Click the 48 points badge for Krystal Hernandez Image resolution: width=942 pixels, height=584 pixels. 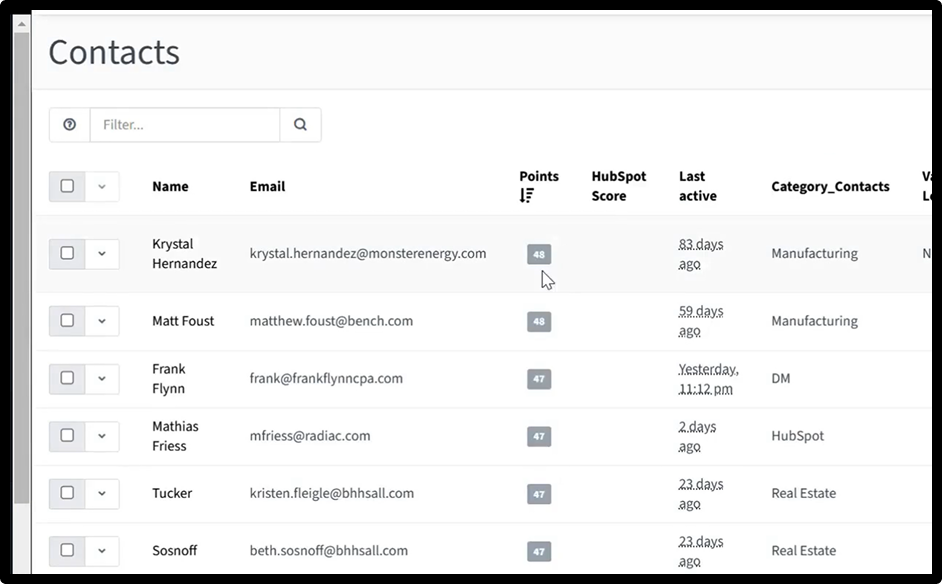(539, 254)
